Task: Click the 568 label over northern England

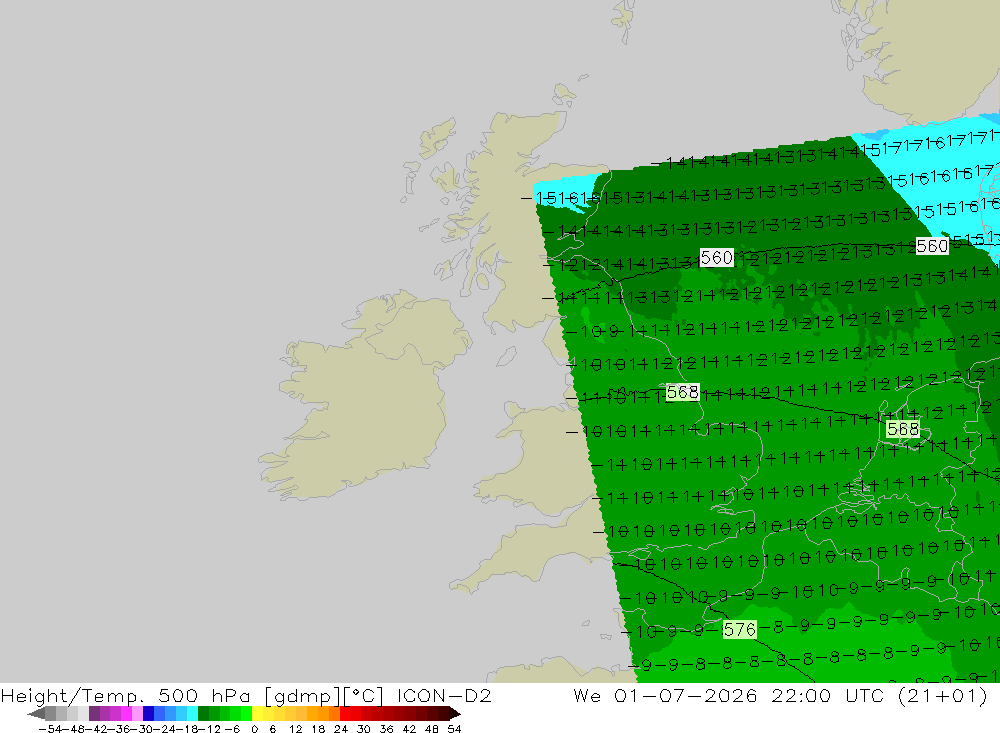Action: (x=682, y=392)
